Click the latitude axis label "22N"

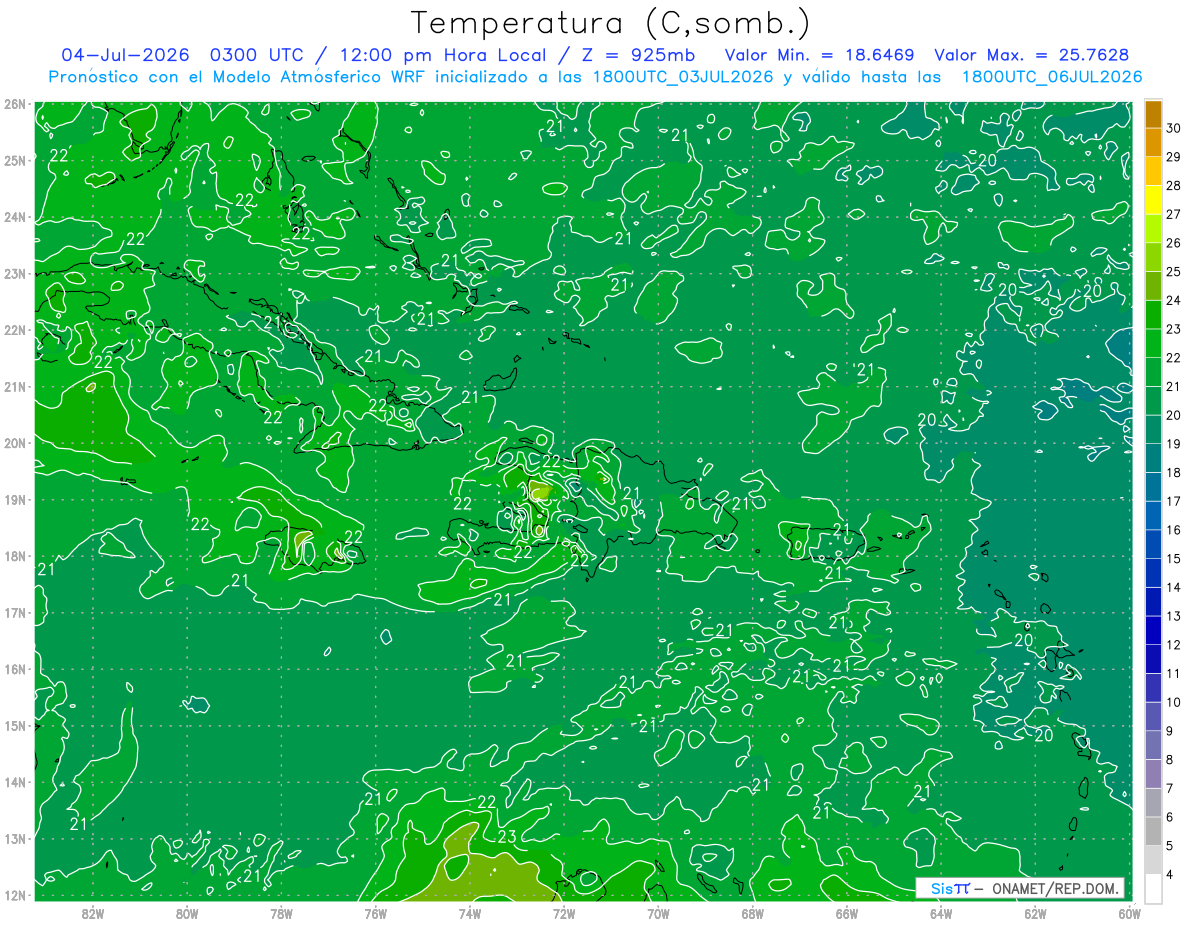[15, 330]
